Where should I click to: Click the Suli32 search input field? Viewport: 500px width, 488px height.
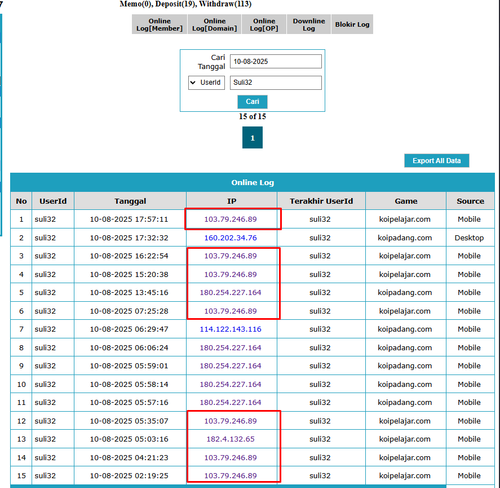click(x=276, y=82)
